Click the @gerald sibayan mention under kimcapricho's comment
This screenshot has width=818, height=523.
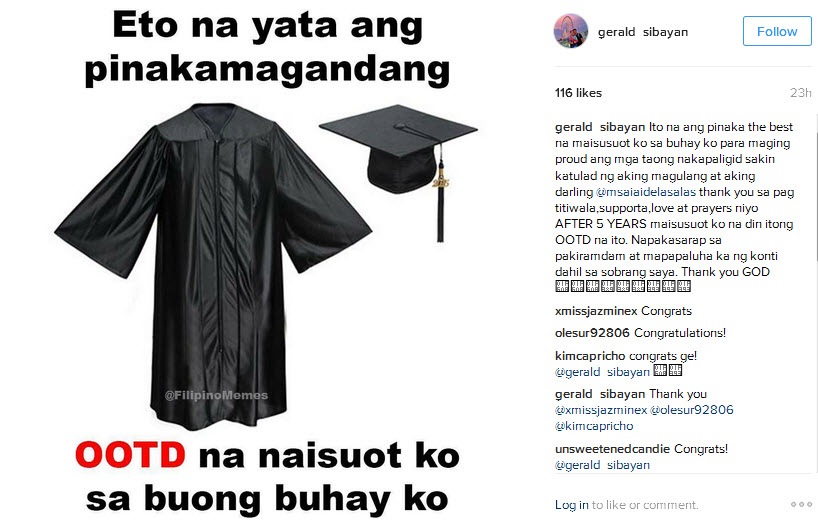[602, 372]
